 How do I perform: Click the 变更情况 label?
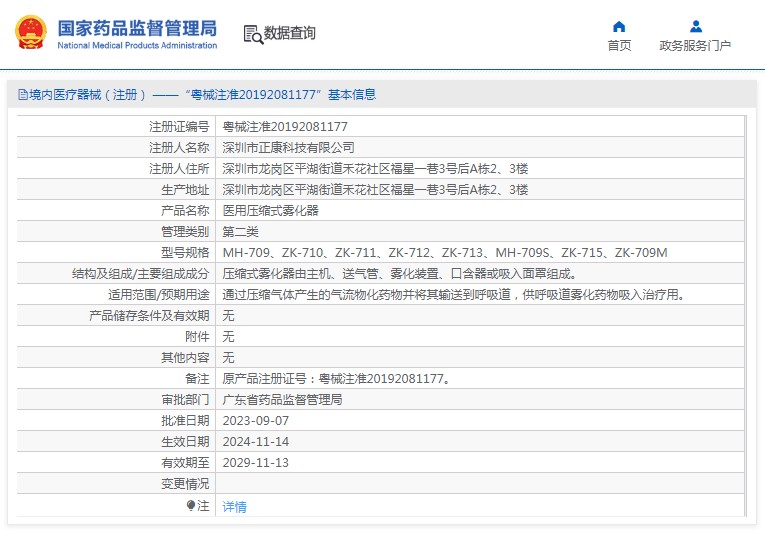tap(185, 483)
